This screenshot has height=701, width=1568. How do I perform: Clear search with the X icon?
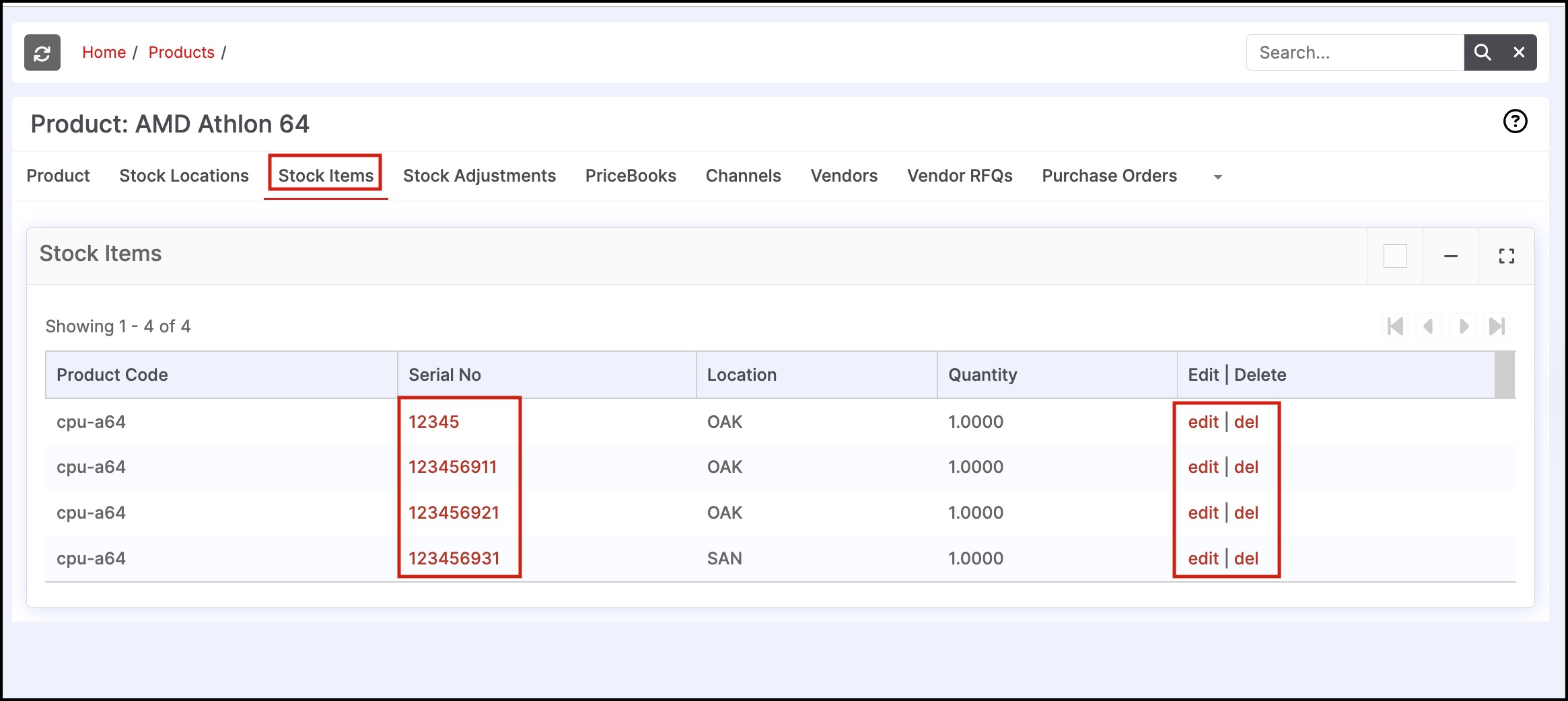(1519, 52)
